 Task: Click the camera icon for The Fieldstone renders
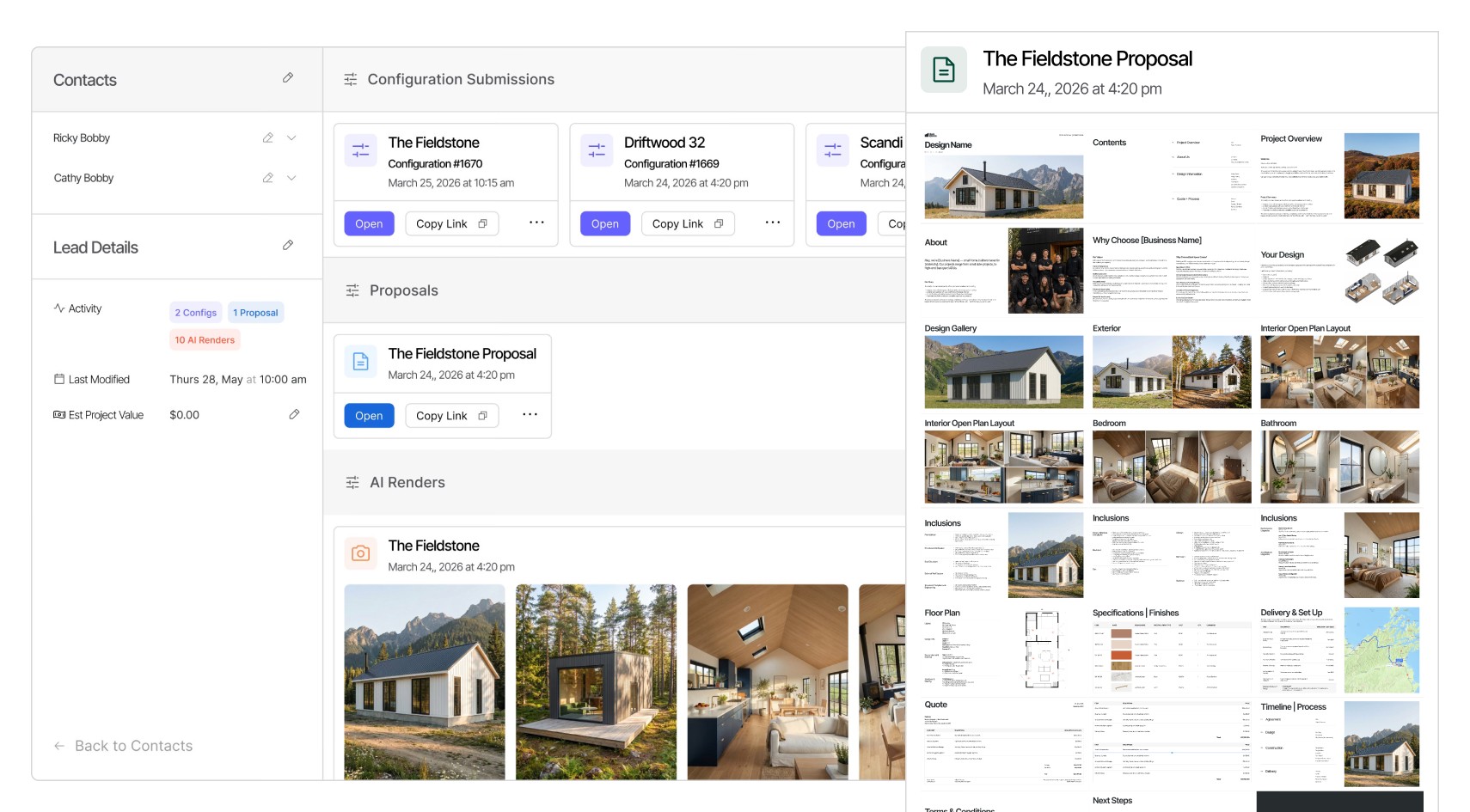click(x=361, y=553)
